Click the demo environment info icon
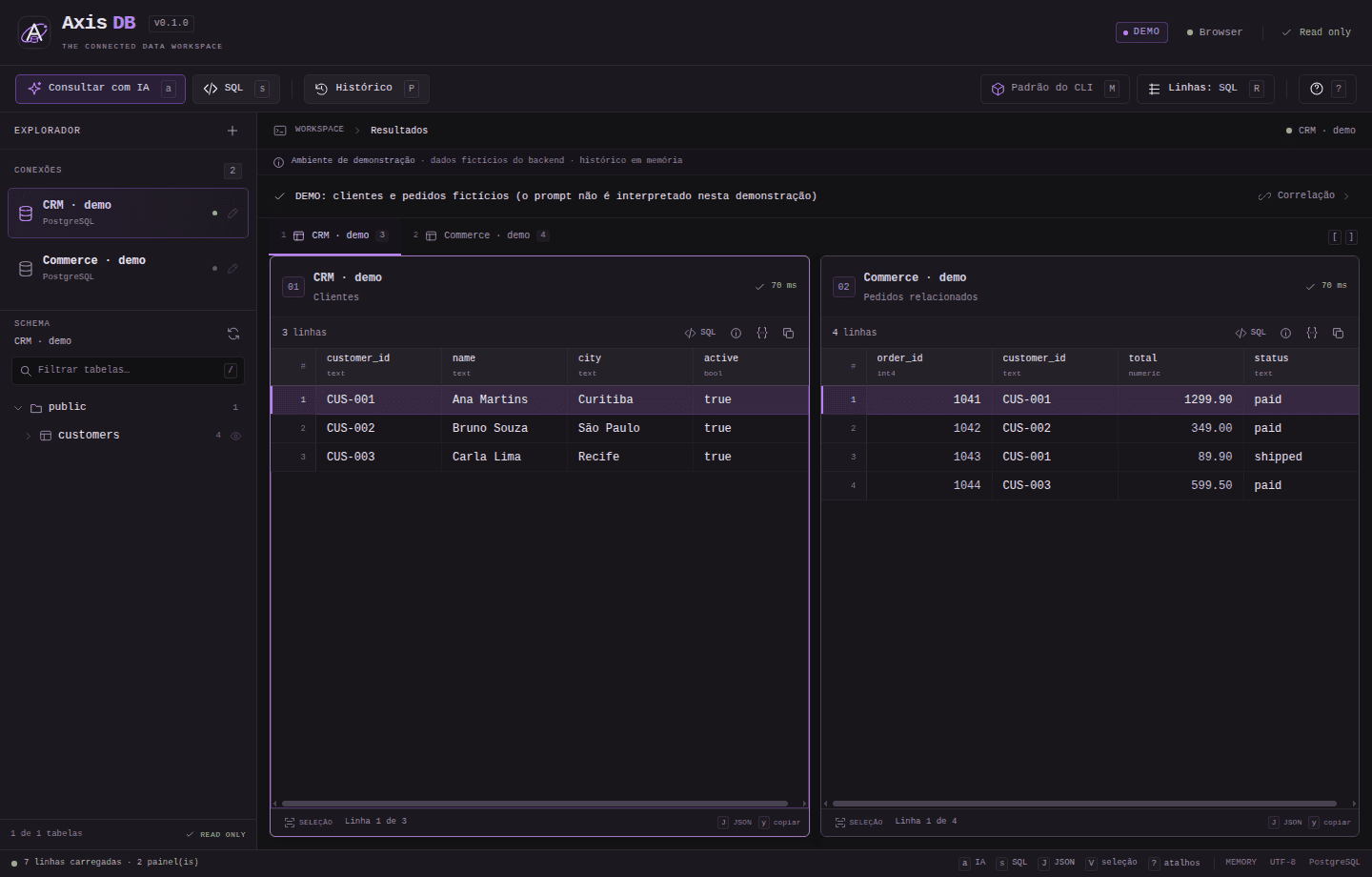The height and width of the screenshot is (877, 1372). pyautogui.click(x=278, y=162)
